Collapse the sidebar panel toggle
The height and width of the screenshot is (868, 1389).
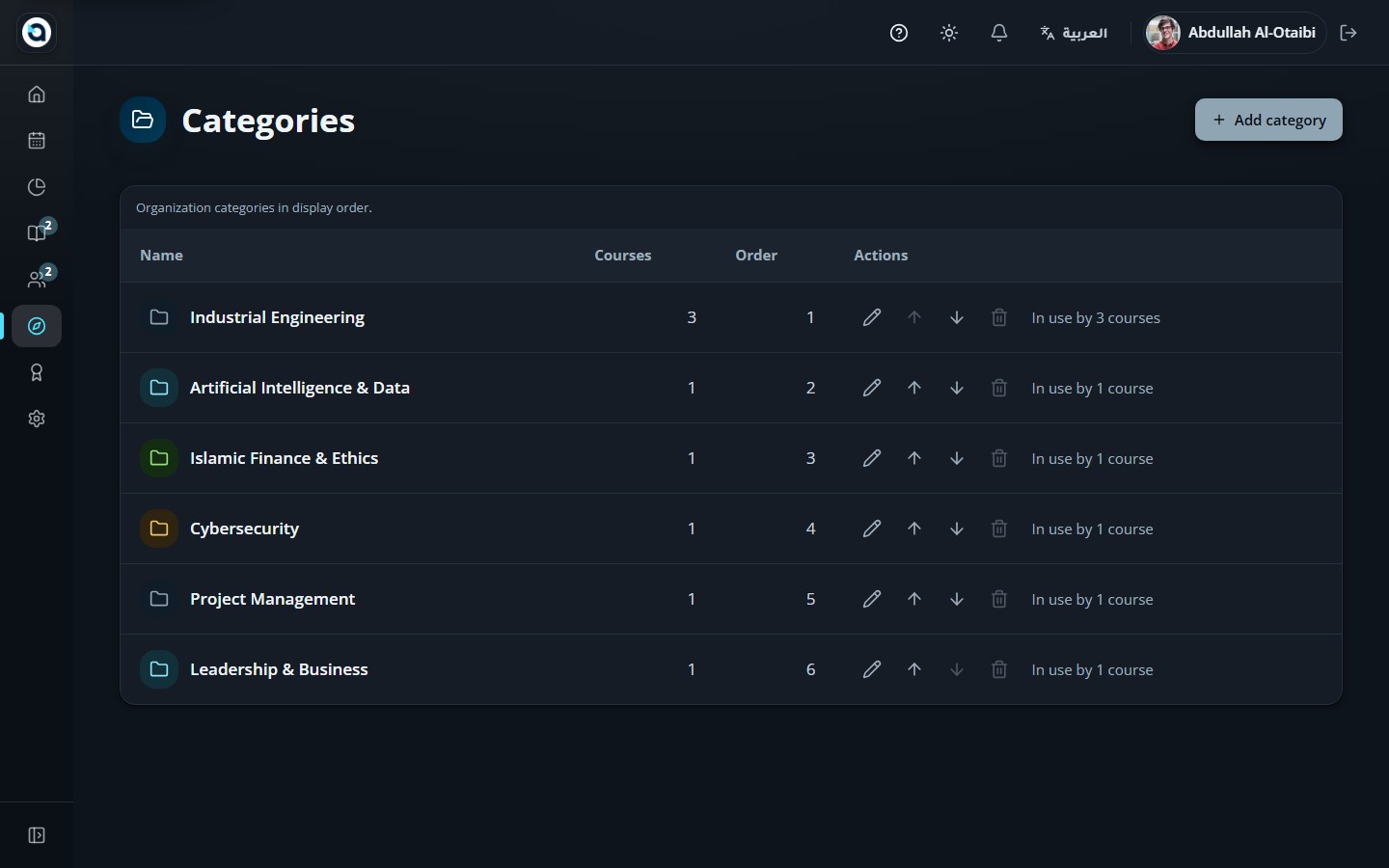coord(37,835)
